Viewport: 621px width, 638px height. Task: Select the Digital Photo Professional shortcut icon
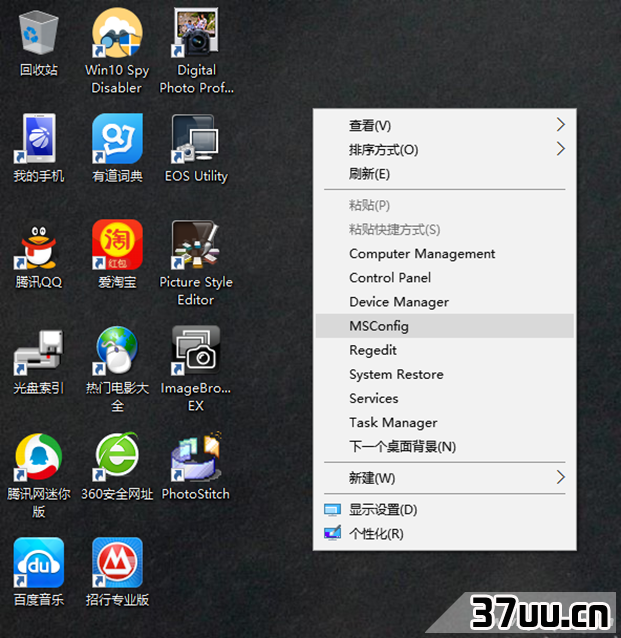click(196, 32)
